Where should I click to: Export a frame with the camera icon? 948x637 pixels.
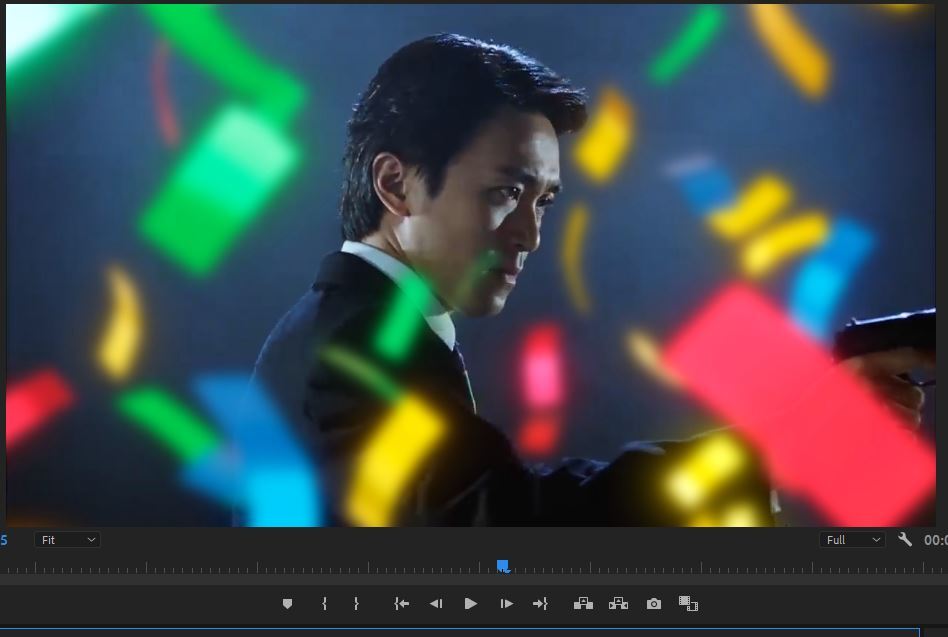pos(654,603)
